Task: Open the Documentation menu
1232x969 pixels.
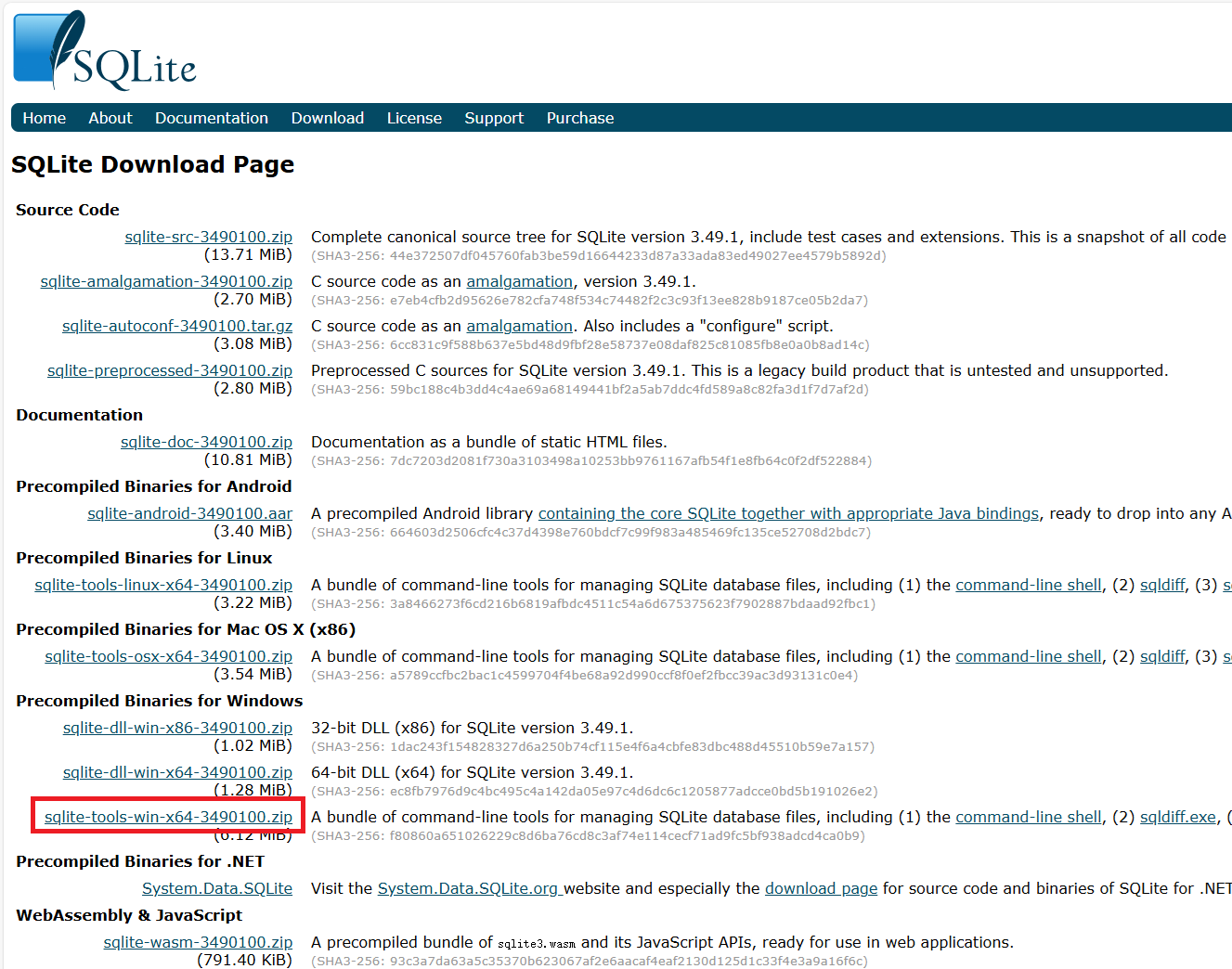Action: pos(212,118)
